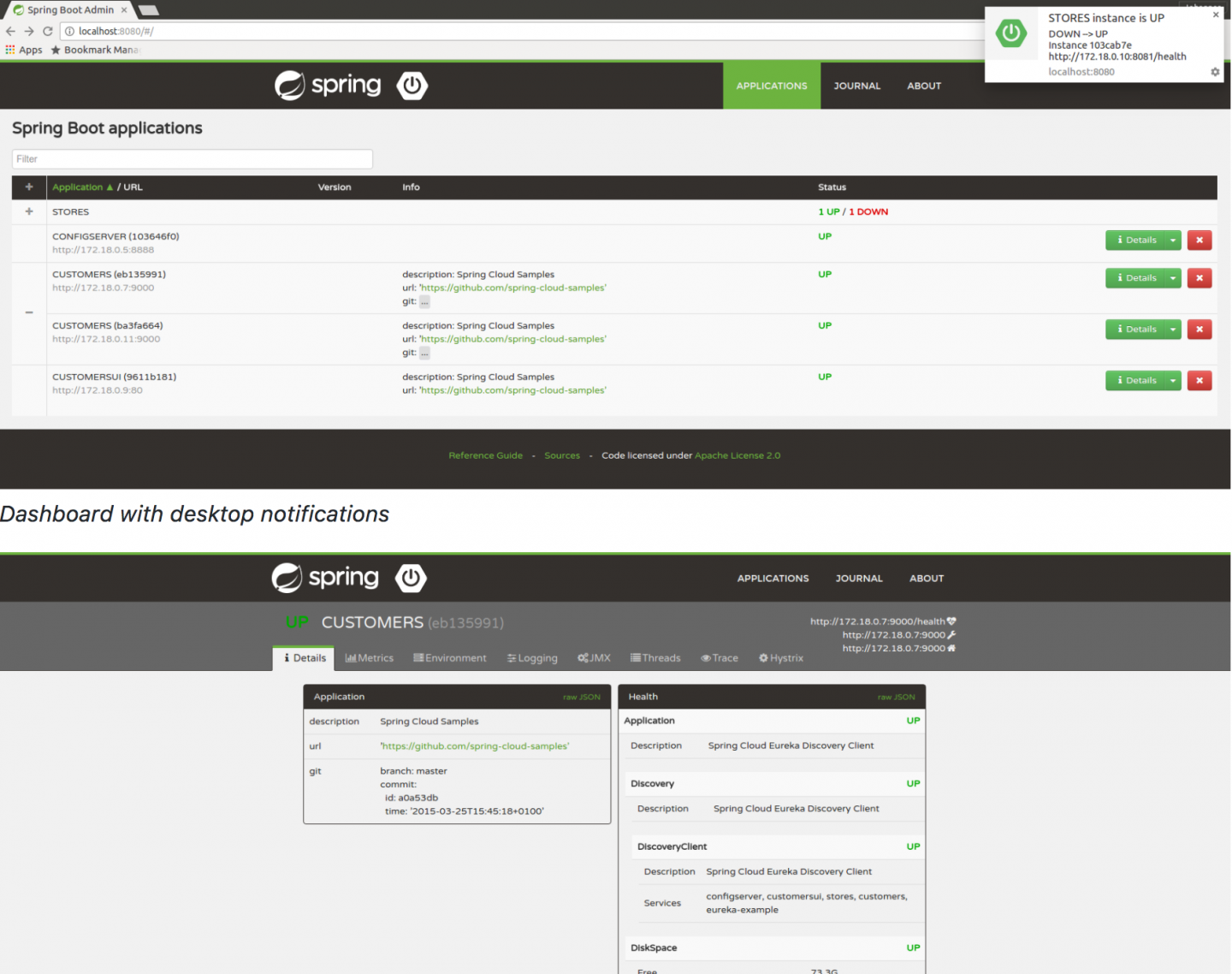Click the spring logo on the CUSTOMERS details page
The image size is (1232, 974).
coord(325,578)
